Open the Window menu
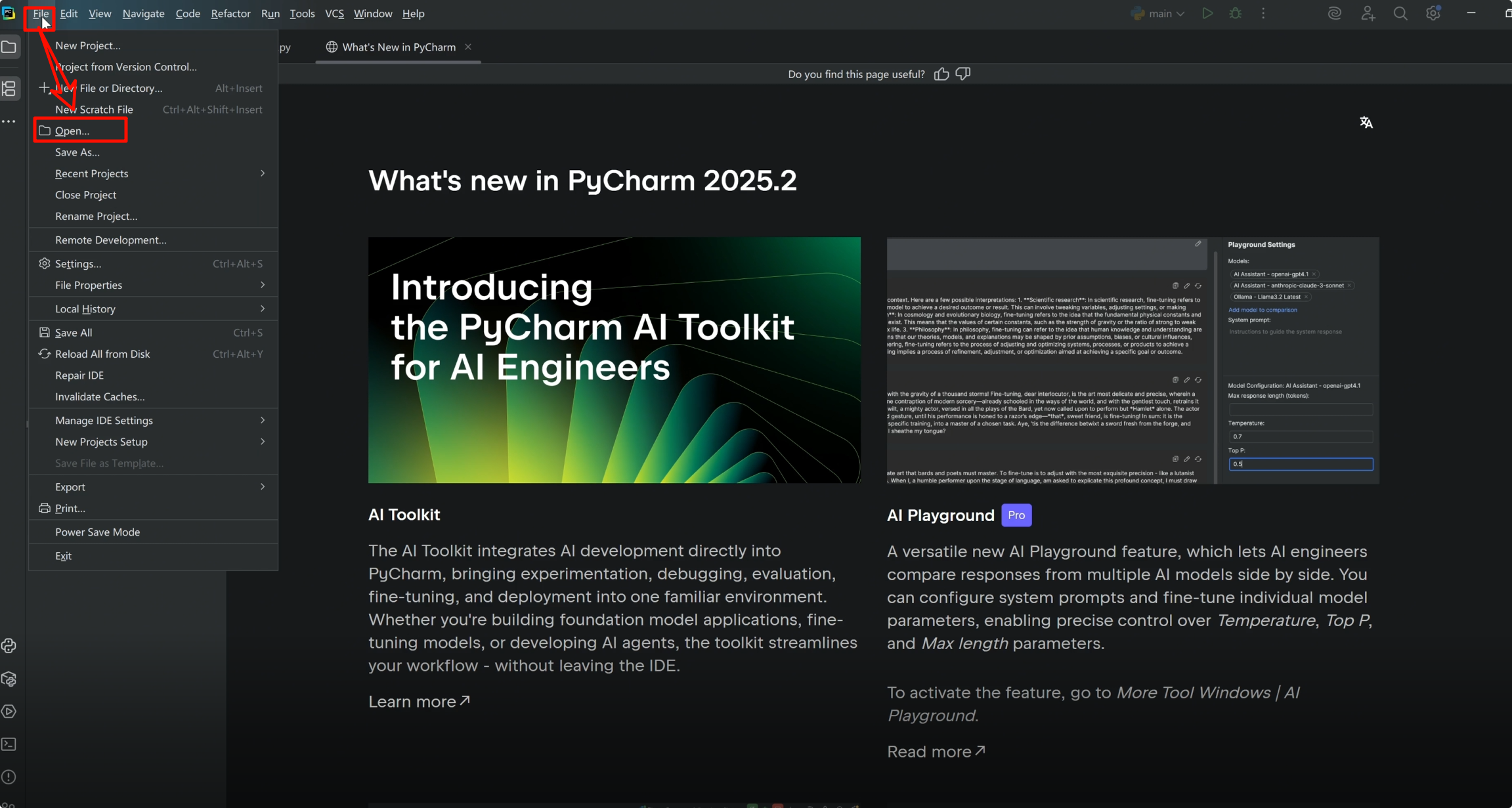This screenshot has height=808, width=1512. click(x=373, y=14)
